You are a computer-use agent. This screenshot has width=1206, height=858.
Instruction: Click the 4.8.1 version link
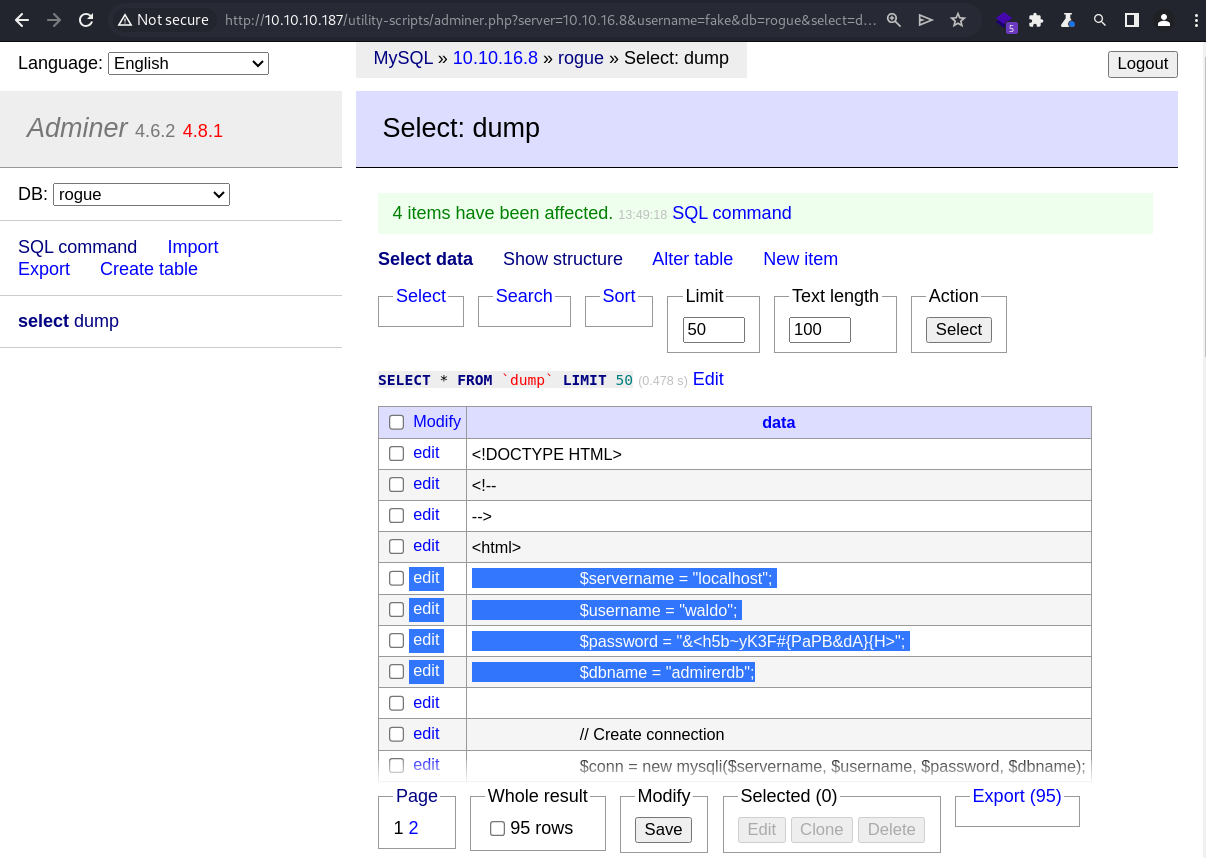tap(202, 131)
